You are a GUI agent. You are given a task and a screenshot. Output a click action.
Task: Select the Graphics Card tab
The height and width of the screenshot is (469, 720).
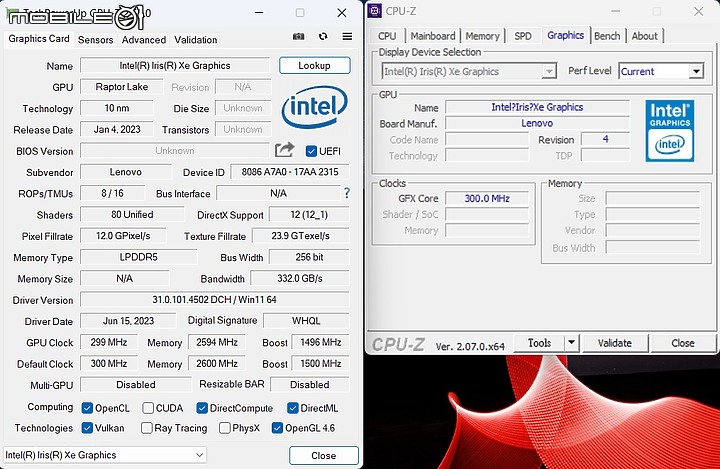39,39
